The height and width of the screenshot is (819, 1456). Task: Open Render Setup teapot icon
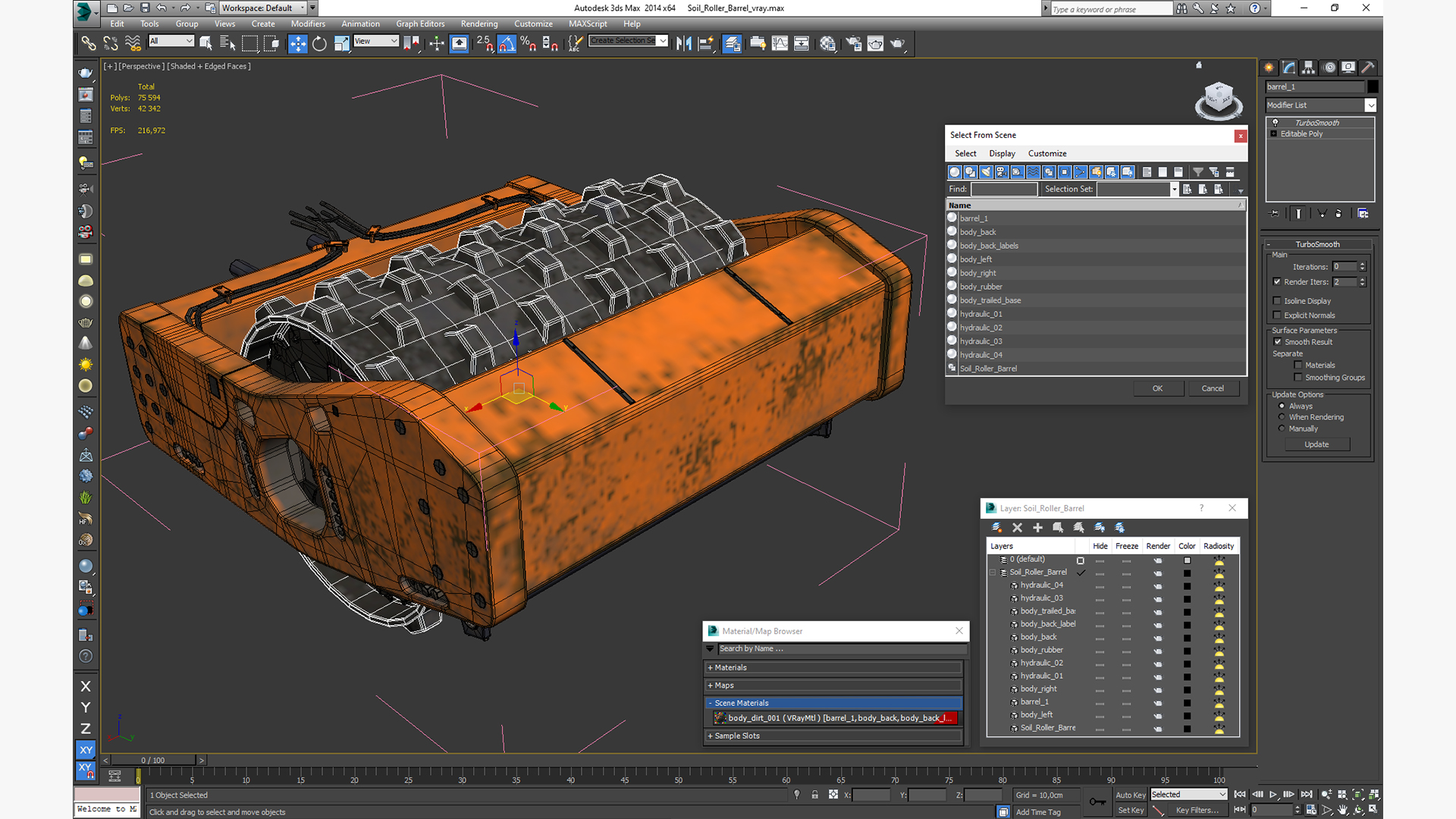854,43
